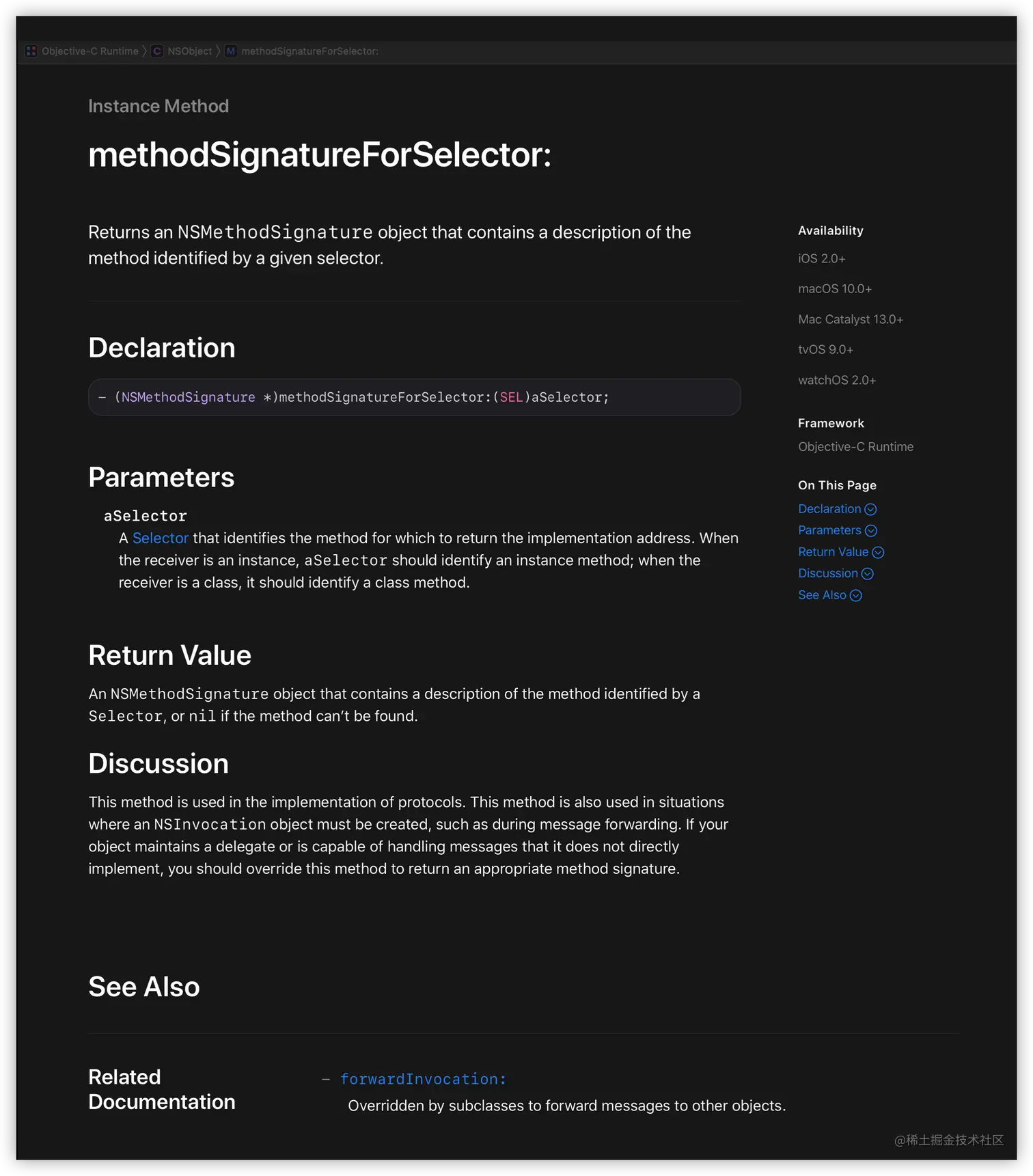Jump to See Also using On This Page
The height and width of the screenshot is (1176, 1033).
coord(822,595)
